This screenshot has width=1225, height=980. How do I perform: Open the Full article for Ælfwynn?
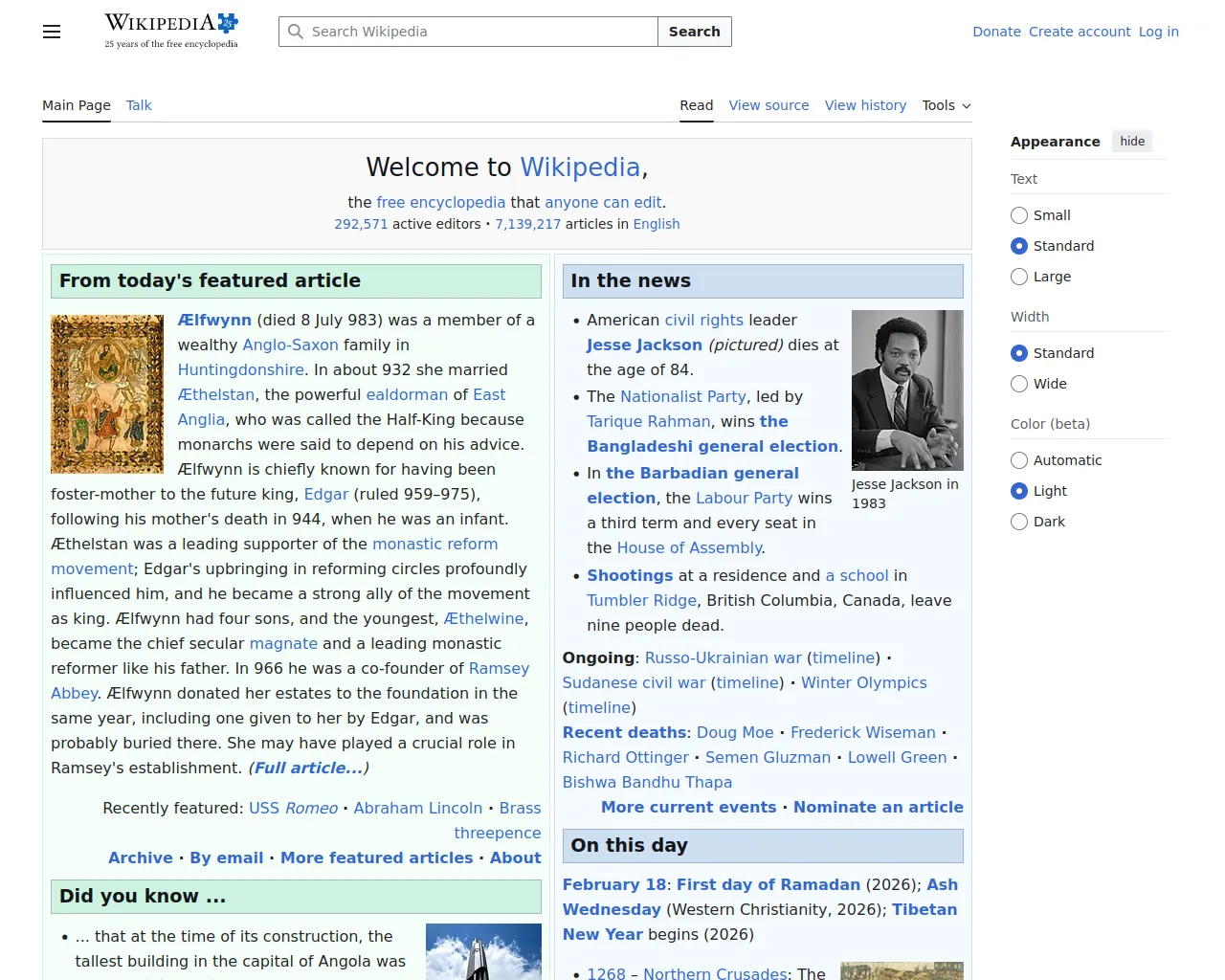tap(308, 768)
